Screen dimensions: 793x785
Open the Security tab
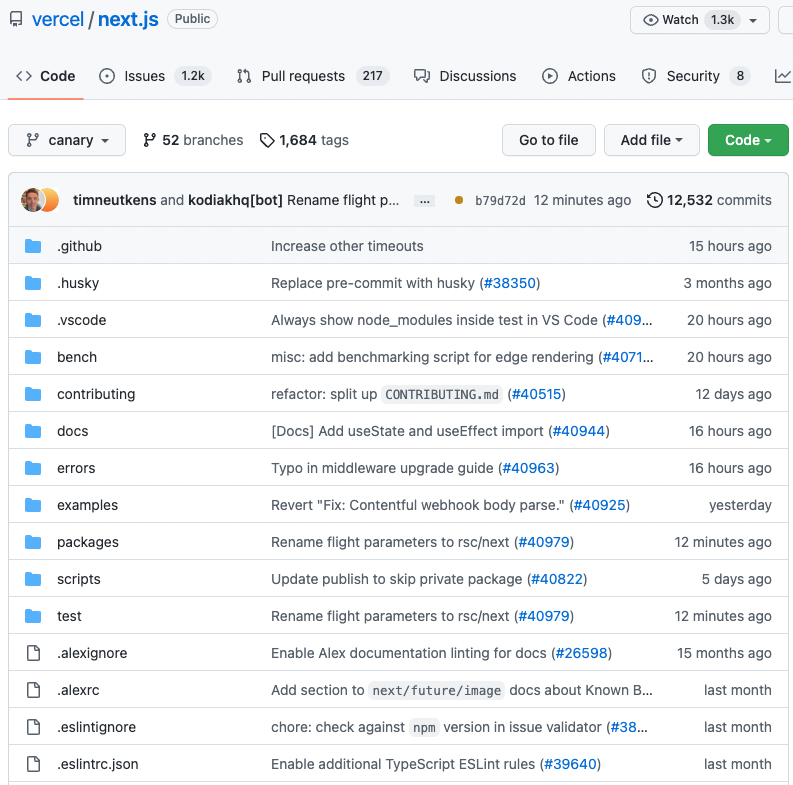(x=695, y=76)
